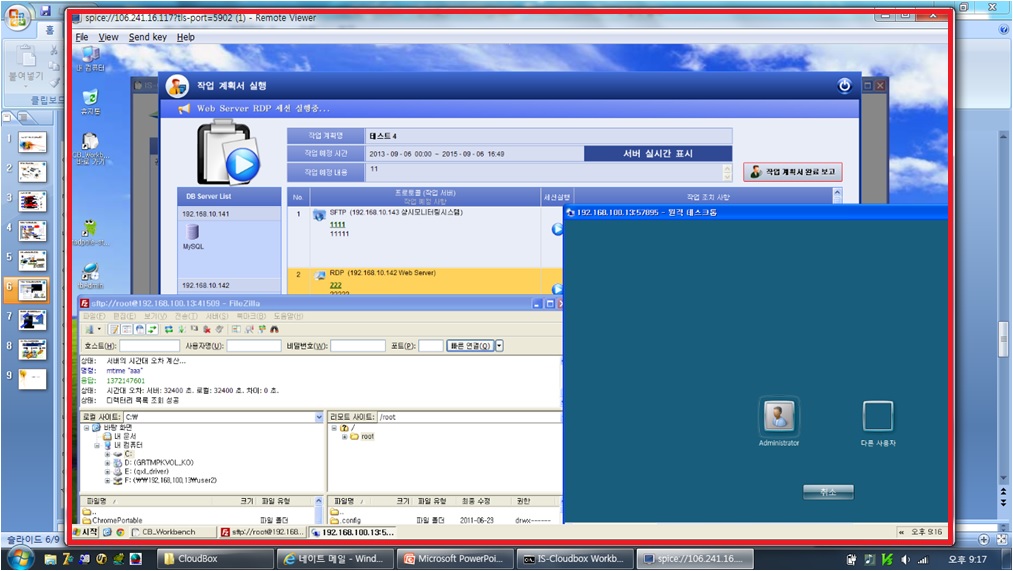Open the local site path dropdown
Viewport: 1013px width, 571px height.
tap(320, 416)
